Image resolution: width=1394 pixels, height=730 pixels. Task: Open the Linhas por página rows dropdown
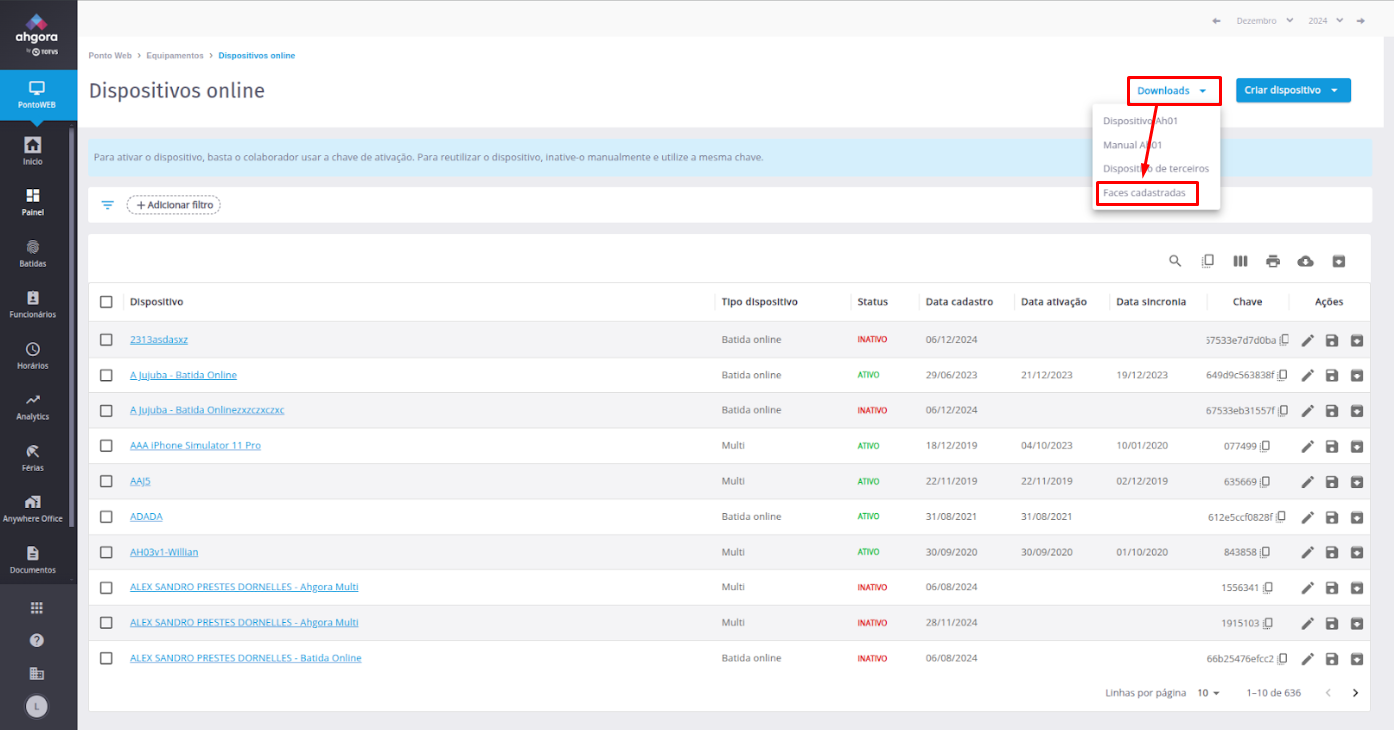click(1209, 693)
